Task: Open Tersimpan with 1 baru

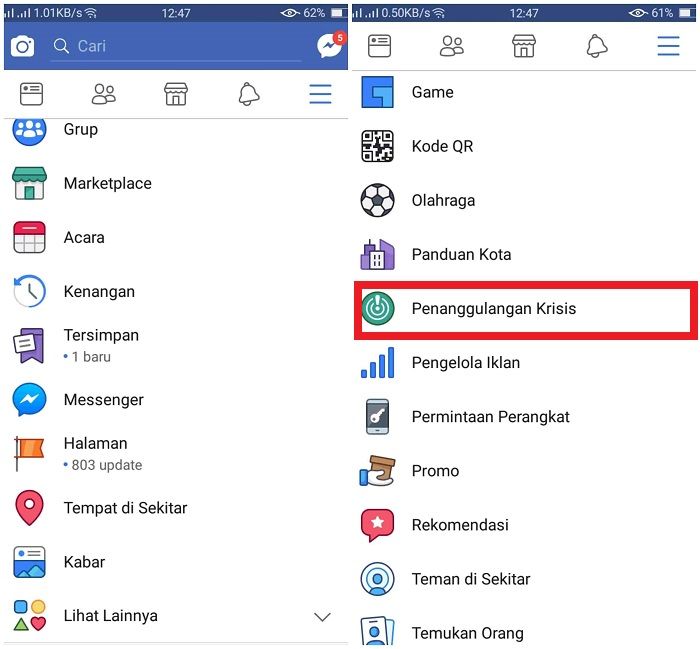Action: click(x=175, y=345)
